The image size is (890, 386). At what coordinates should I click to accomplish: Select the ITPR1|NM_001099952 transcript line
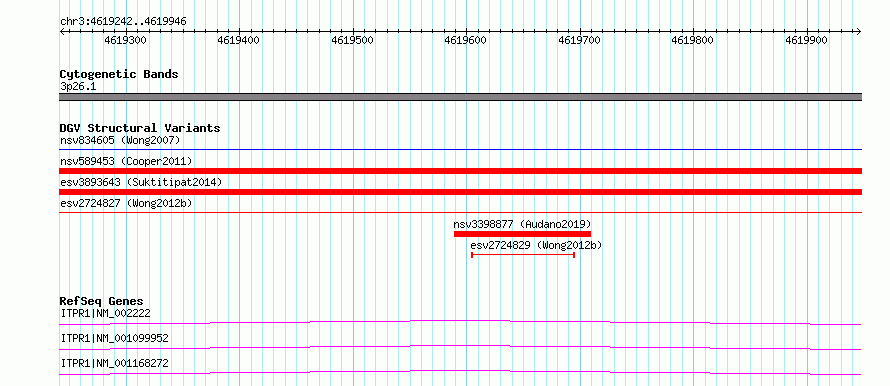coord(460,347)
